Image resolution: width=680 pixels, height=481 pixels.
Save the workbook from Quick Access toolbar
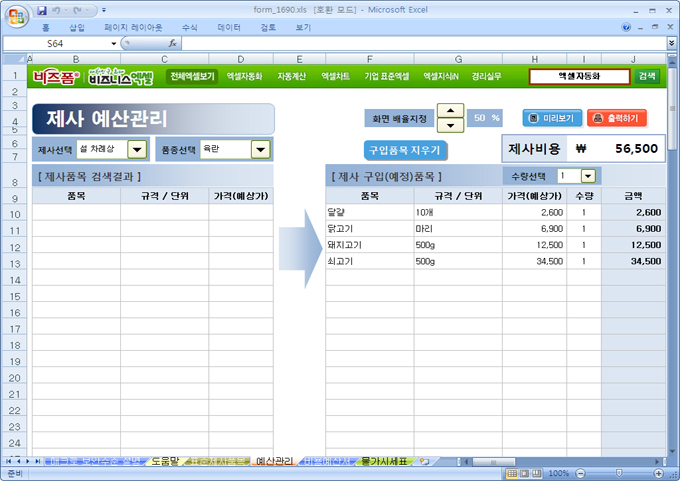tap(42, 10)
